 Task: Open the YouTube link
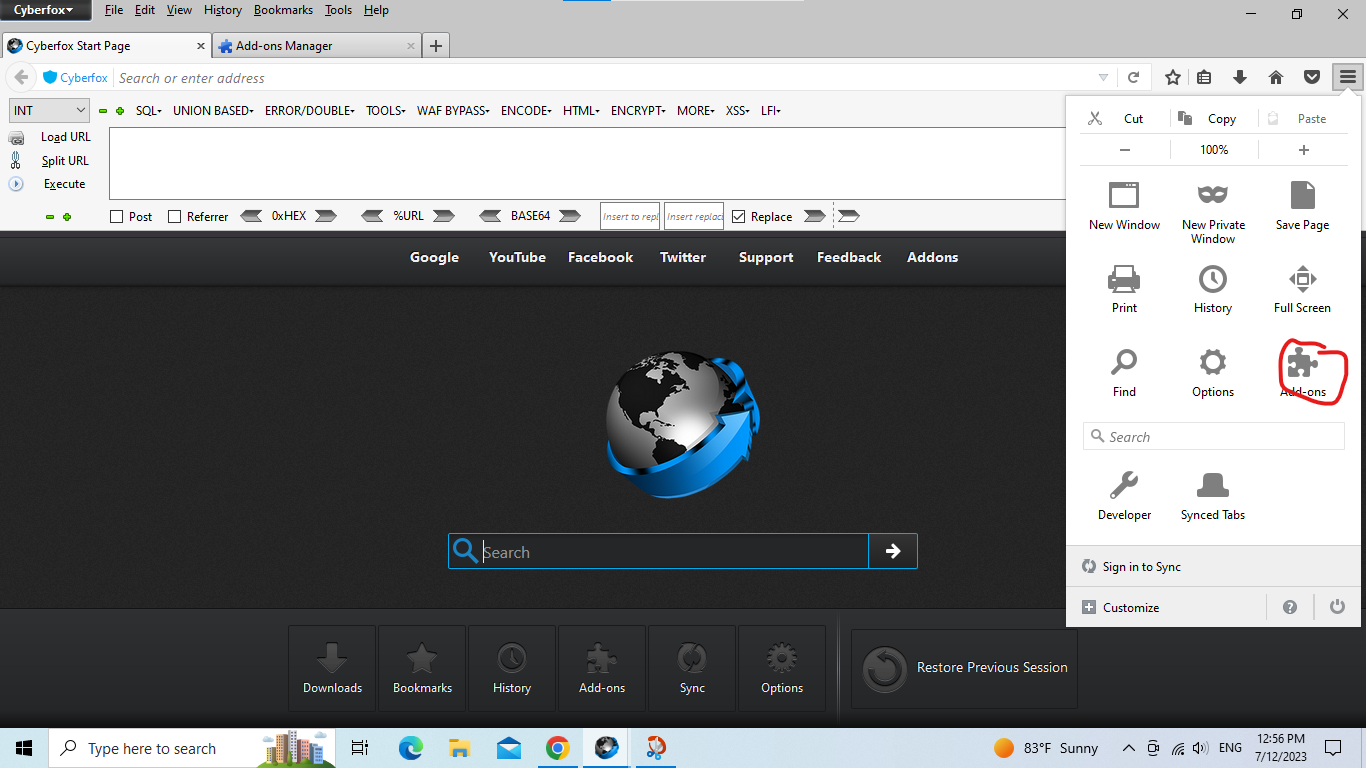(x=517, y=257)
